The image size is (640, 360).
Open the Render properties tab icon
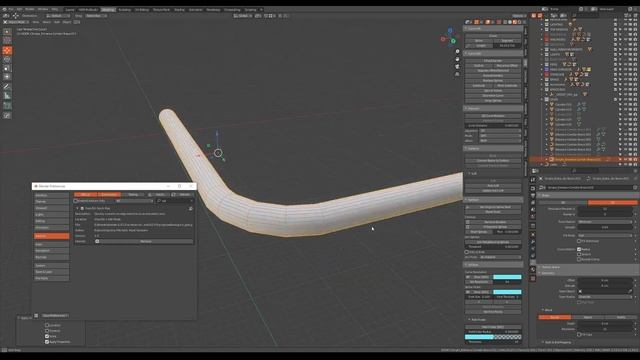533,189
